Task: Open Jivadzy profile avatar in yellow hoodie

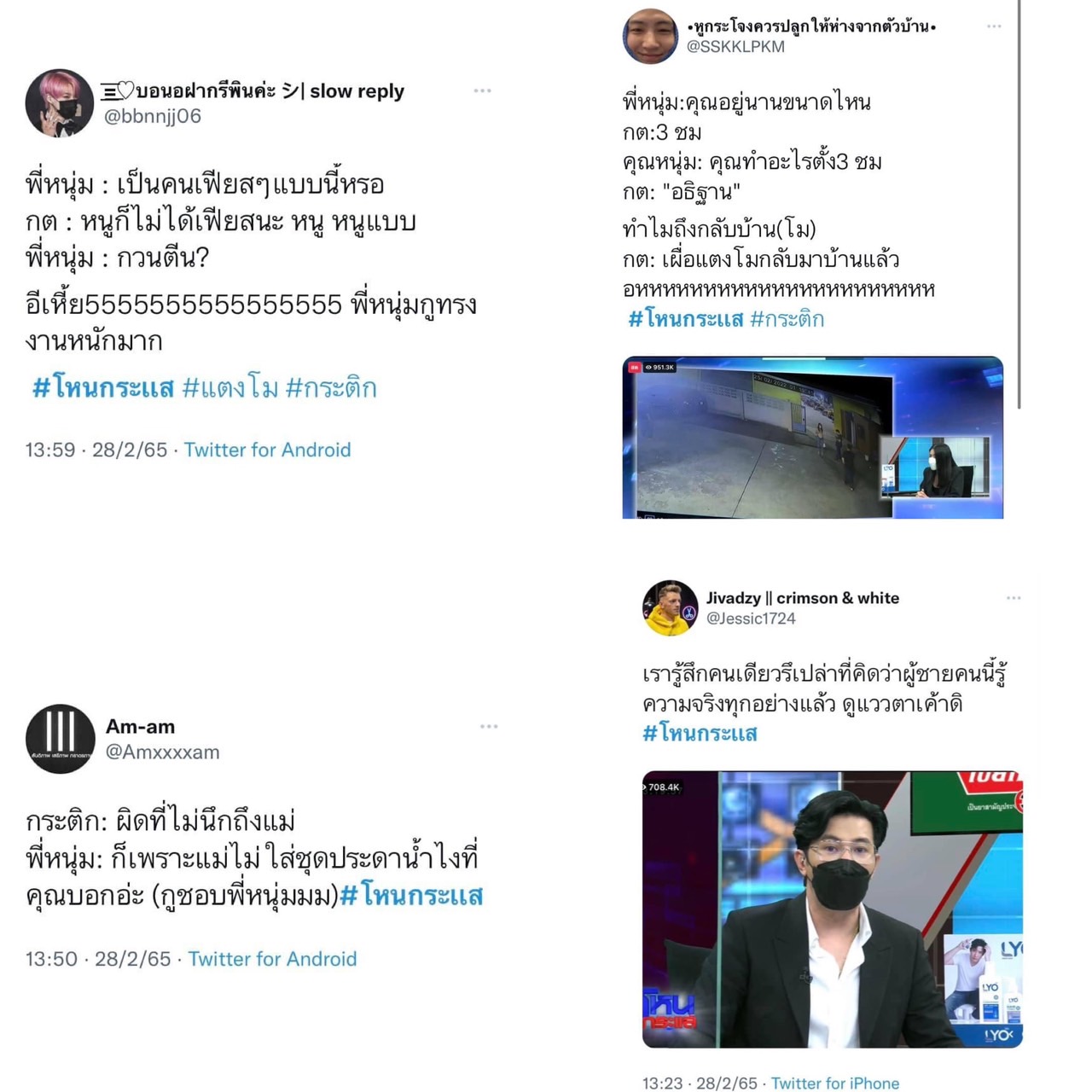Action: (670, 608)
